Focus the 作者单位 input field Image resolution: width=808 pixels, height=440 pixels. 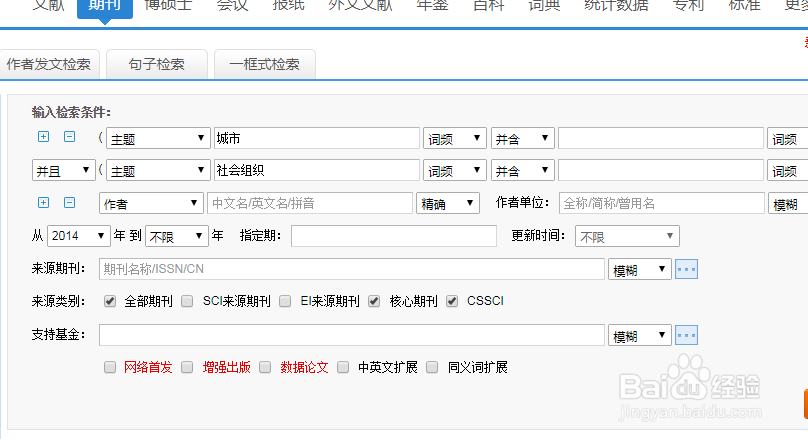coord(662,203)
